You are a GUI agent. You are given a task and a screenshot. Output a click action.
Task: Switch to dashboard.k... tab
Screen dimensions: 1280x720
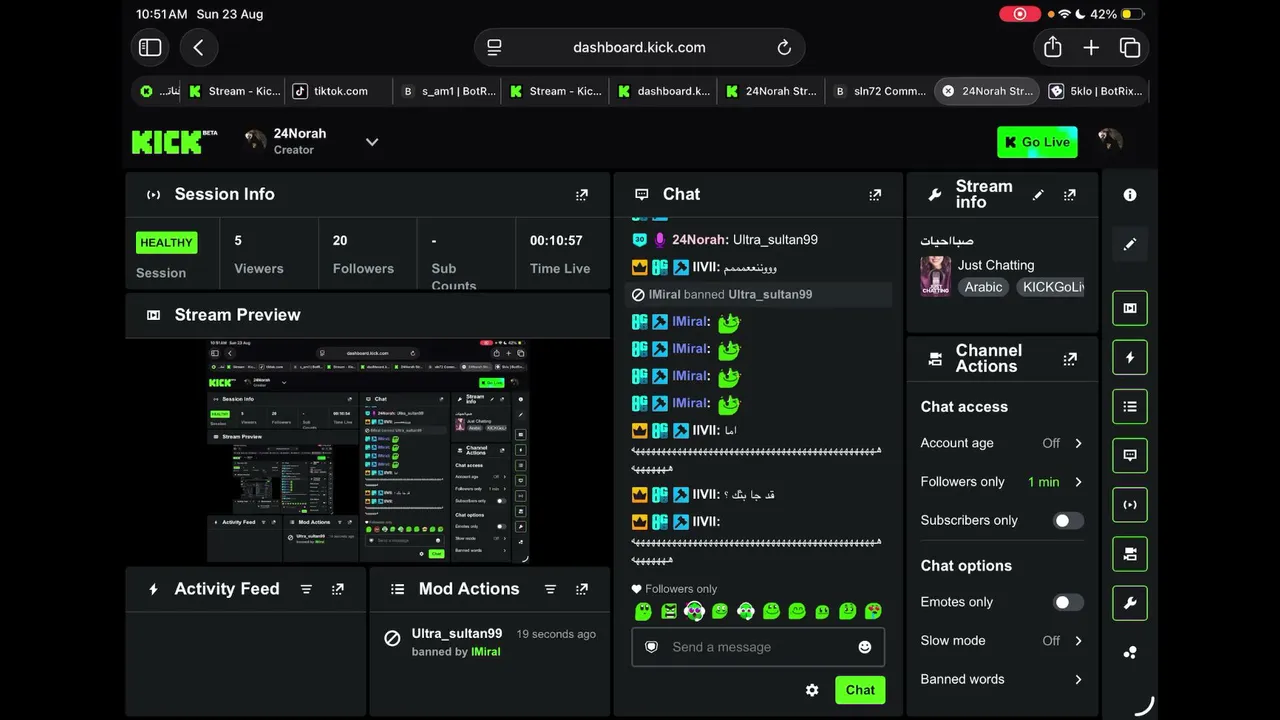click(664, 91)
